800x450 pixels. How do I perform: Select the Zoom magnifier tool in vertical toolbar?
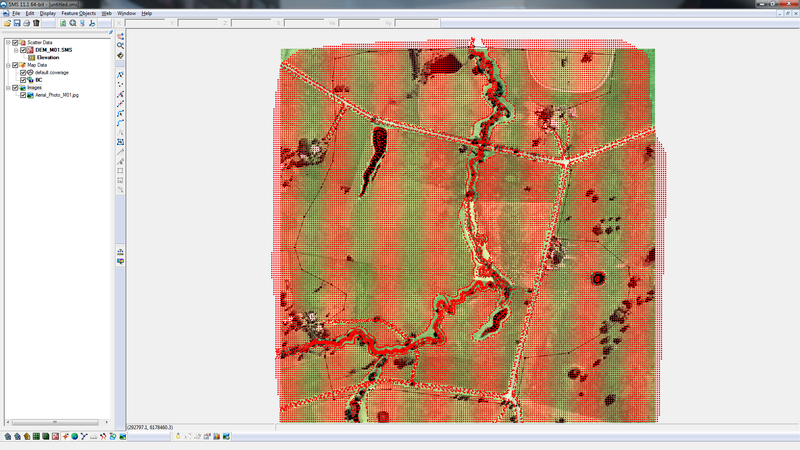(x=120, y=45)
